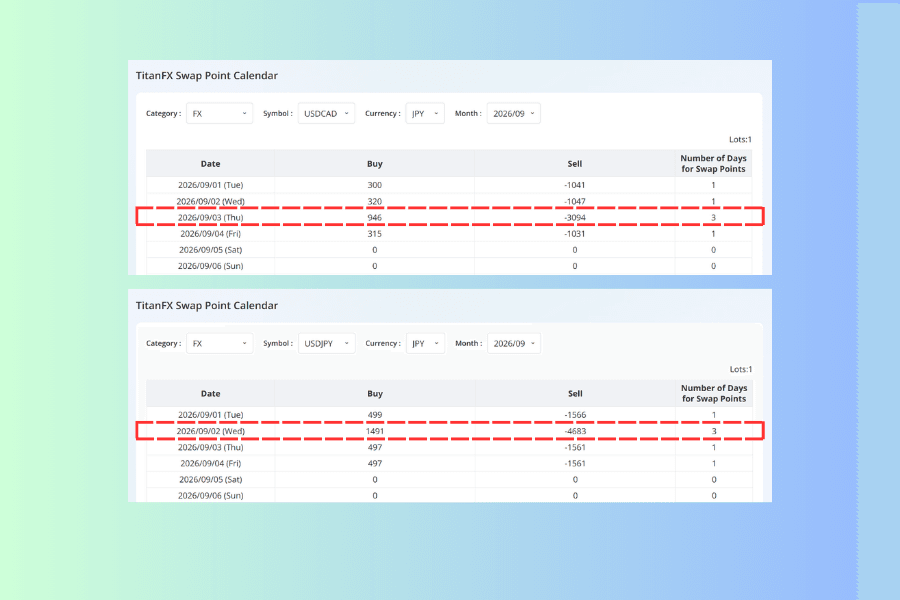Click Number of Days header in USDJPY table
The image size is (900, 600).
(714, 393)
